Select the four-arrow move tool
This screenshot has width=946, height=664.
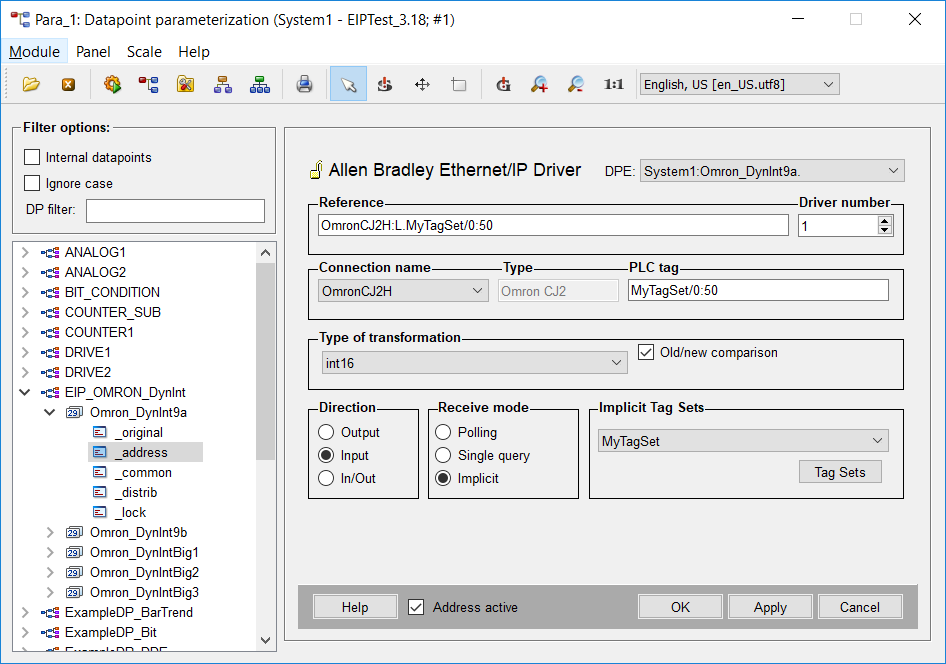coord(422,85)
